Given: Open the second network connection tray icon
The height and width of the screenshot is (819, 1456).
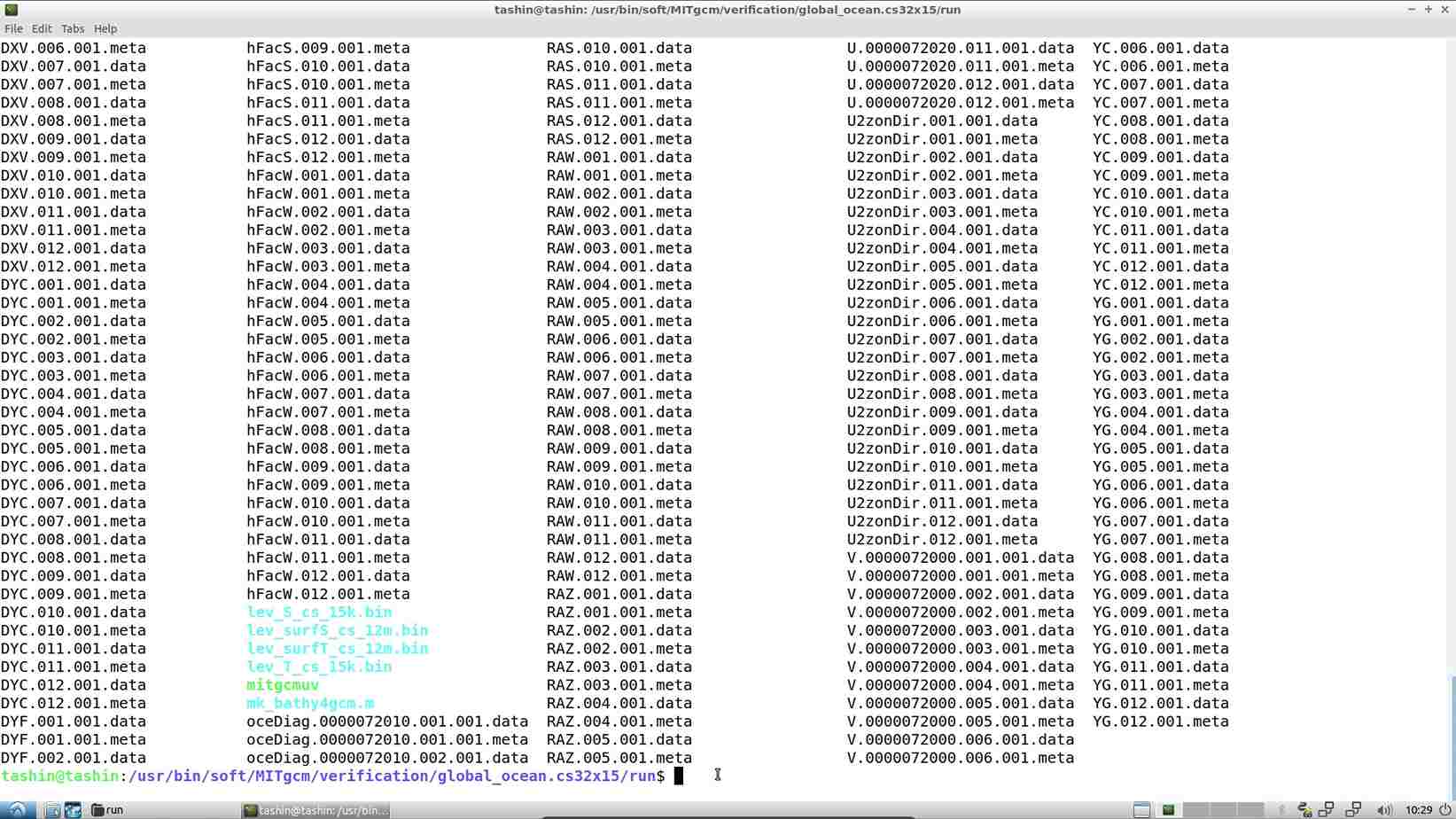Looking at the screenshot, I should (x=1353, y=809).
